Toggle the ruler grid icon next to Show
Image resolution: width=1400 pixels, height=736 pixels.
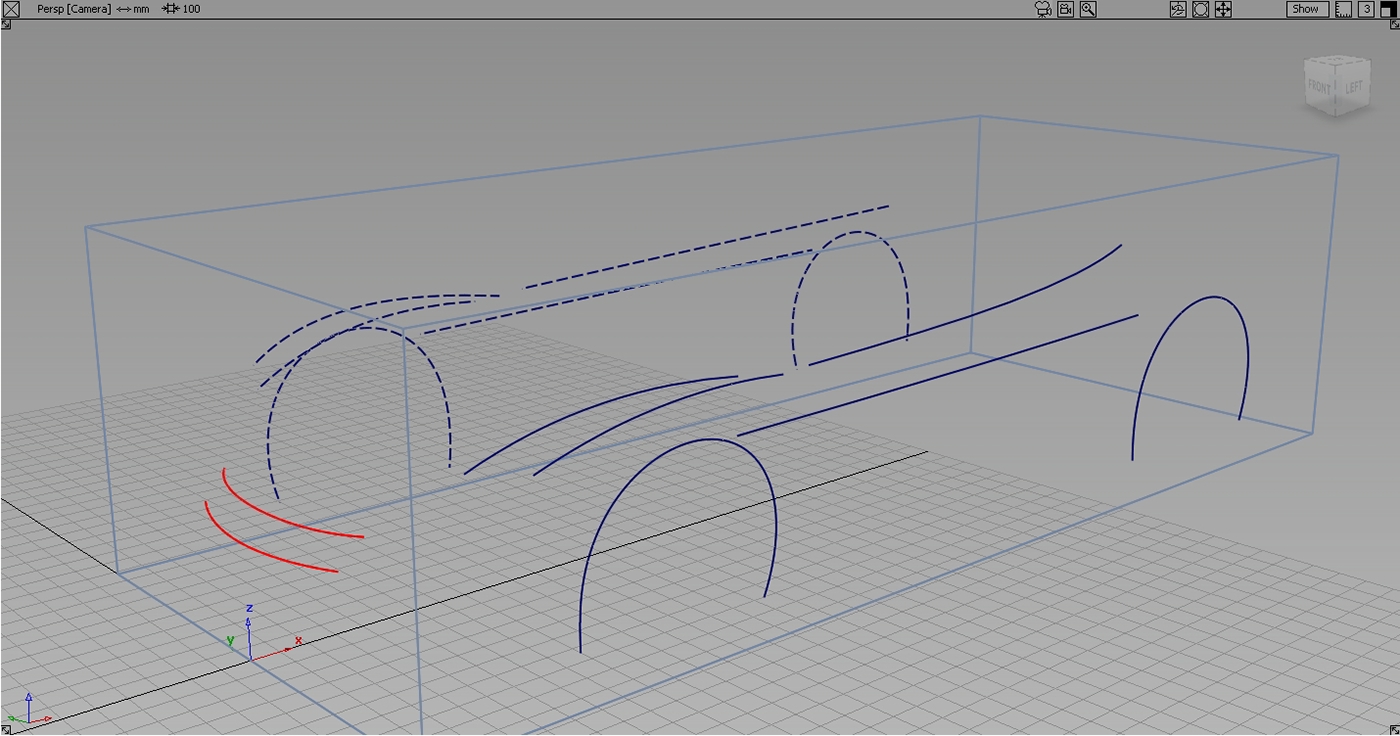pos(1343,9)
